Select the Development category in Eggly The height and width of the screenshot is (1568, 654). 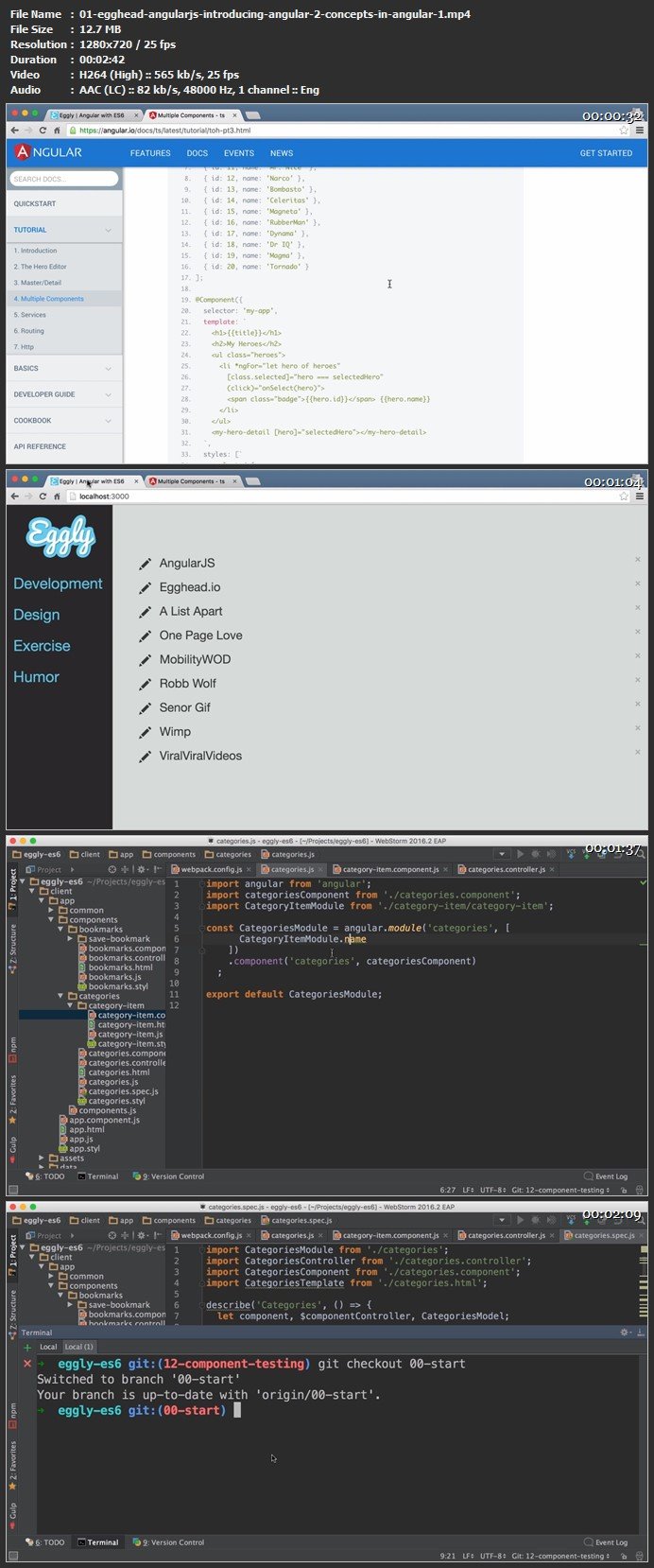[x=58, y=584]
